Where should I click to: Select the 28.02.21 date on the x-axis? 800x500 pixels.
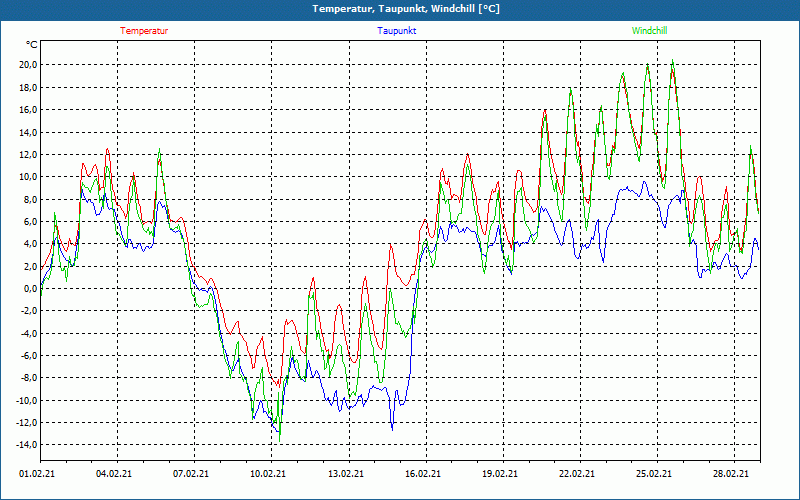[x=731, y=475]
